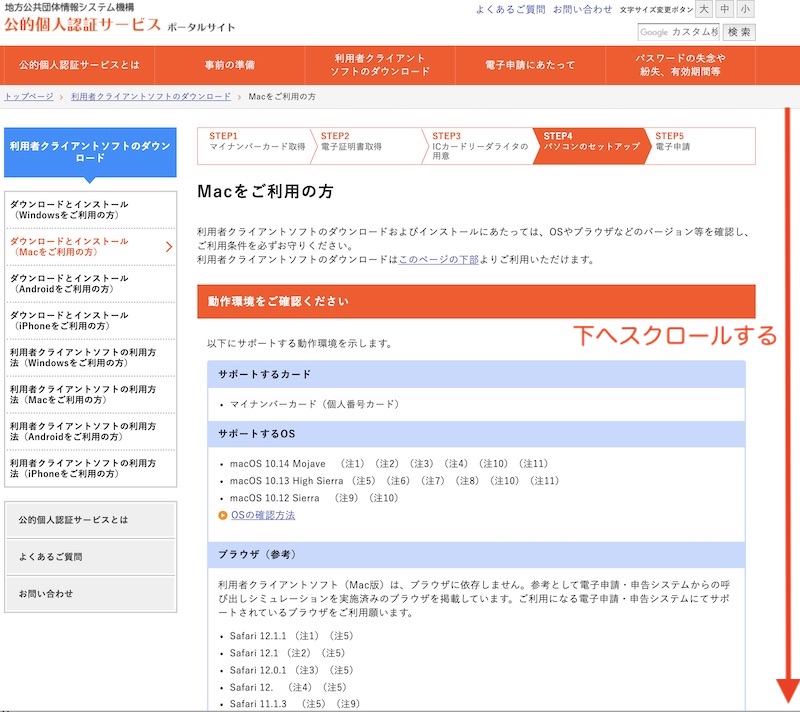800x712 pixels.
Task: Select STEP5 電子申請
Action: (x=702, y=146)
